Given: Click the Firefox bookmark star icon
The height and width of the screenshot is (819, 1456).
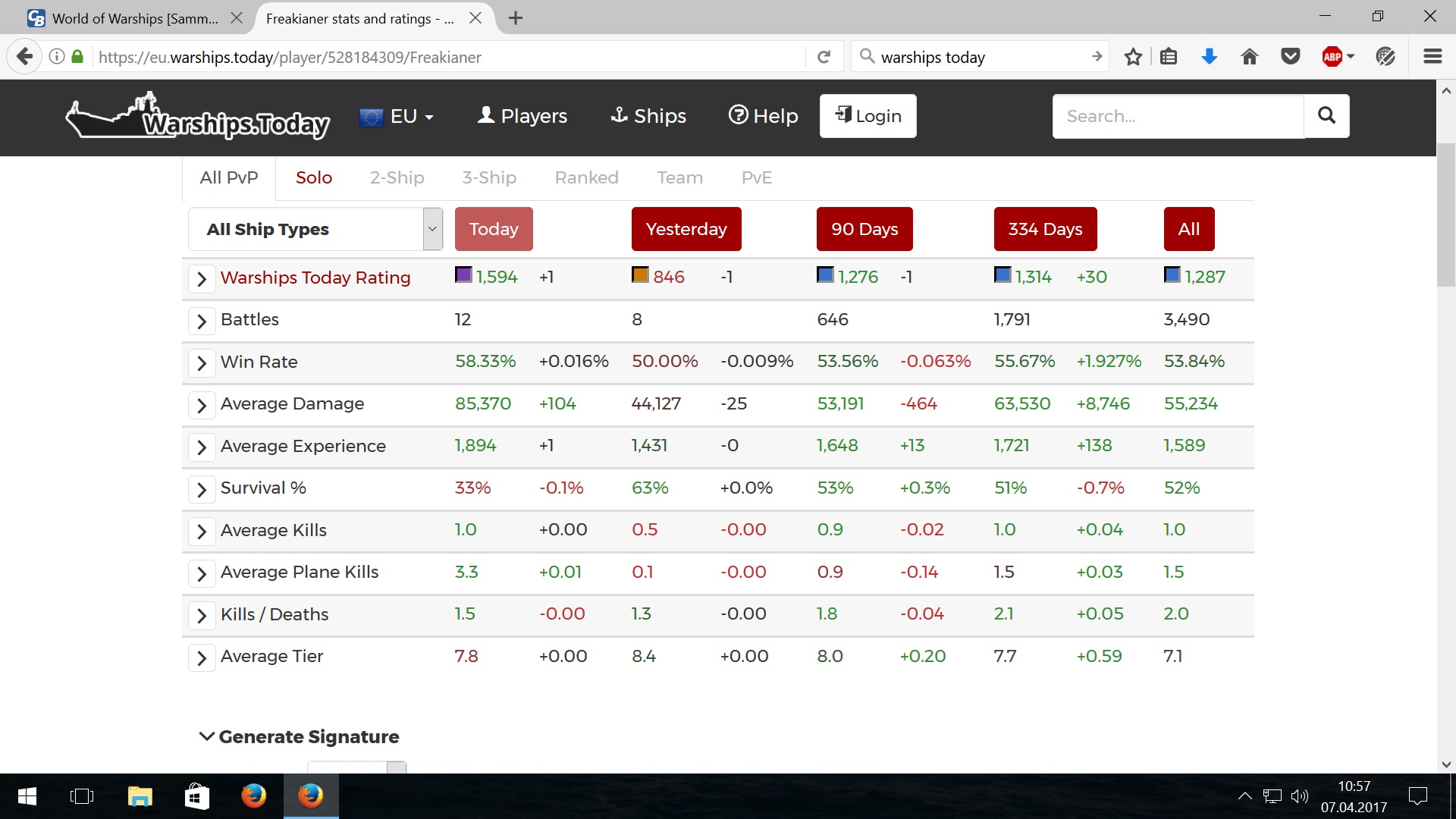Looking at the screenshot, I should (1133, 57).
